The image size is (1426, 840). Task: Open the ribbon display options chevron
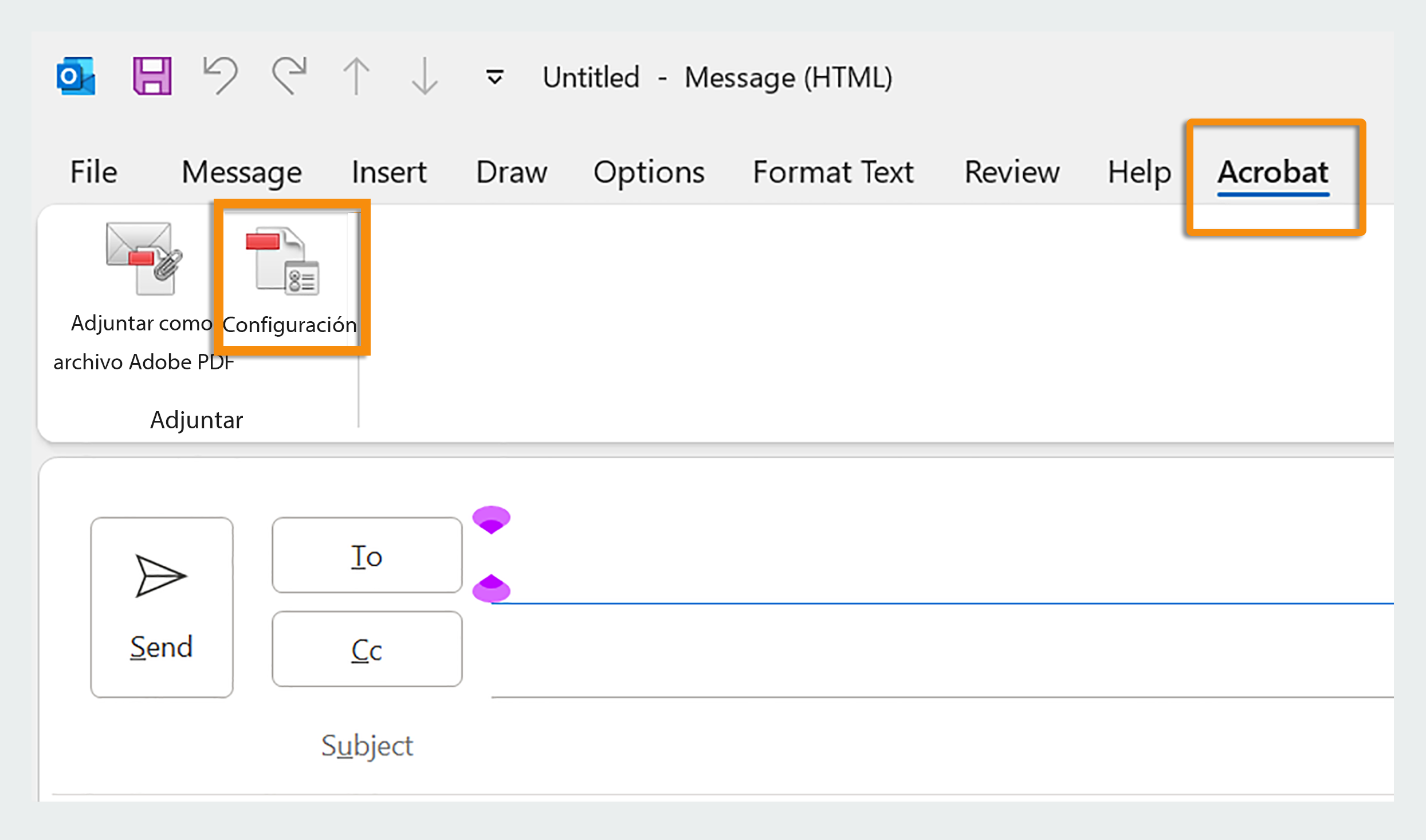tap(493, 76)
